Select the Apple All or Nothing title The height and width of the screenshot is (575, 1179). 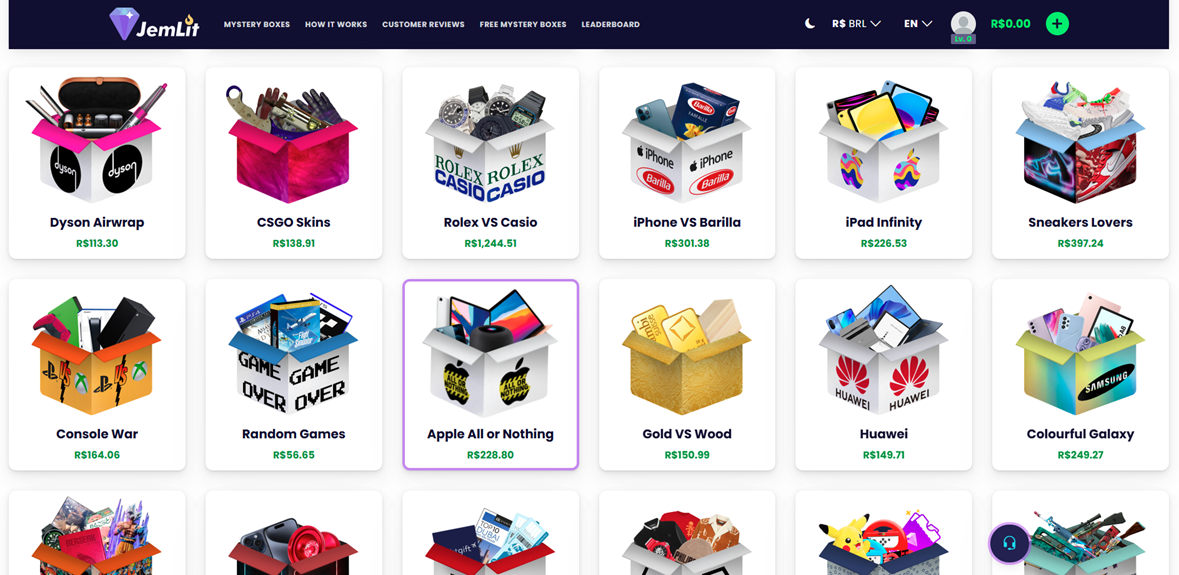490,434
